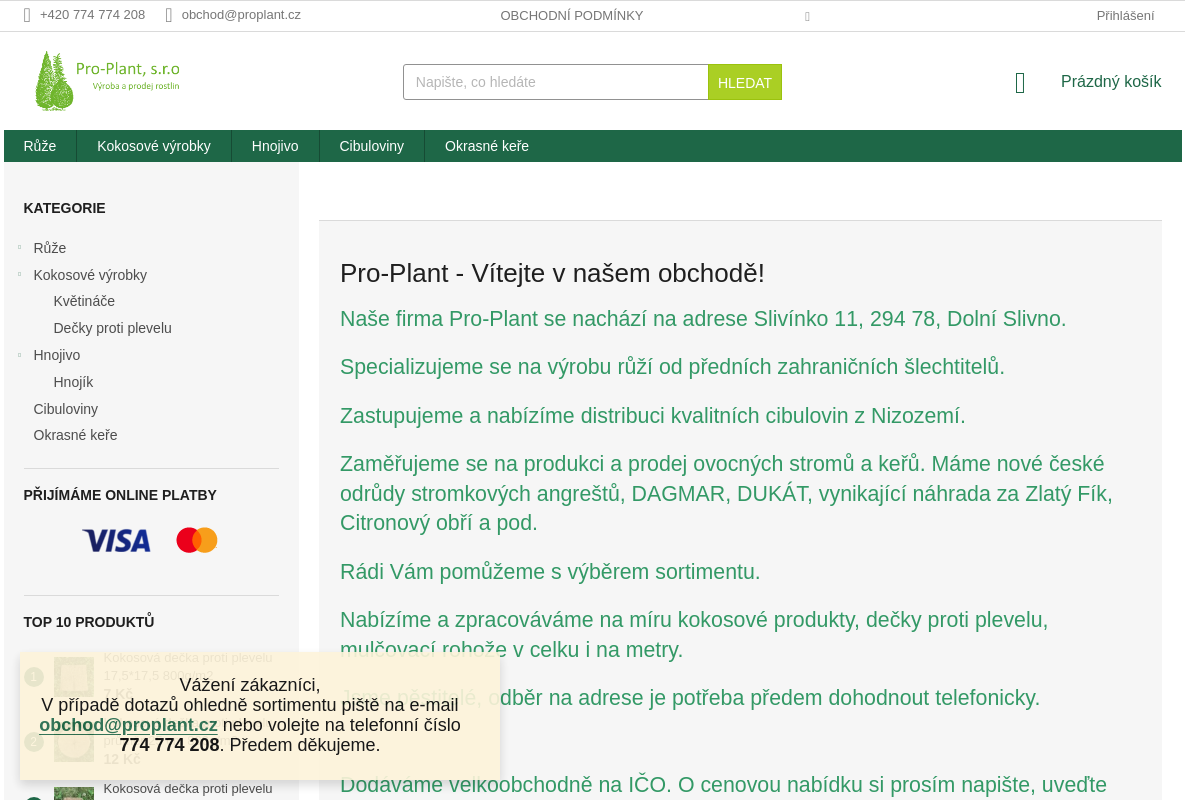Select Hnojík subcategory
Viewport: 1200px width, 800px height.
click(x=73, y=382)
